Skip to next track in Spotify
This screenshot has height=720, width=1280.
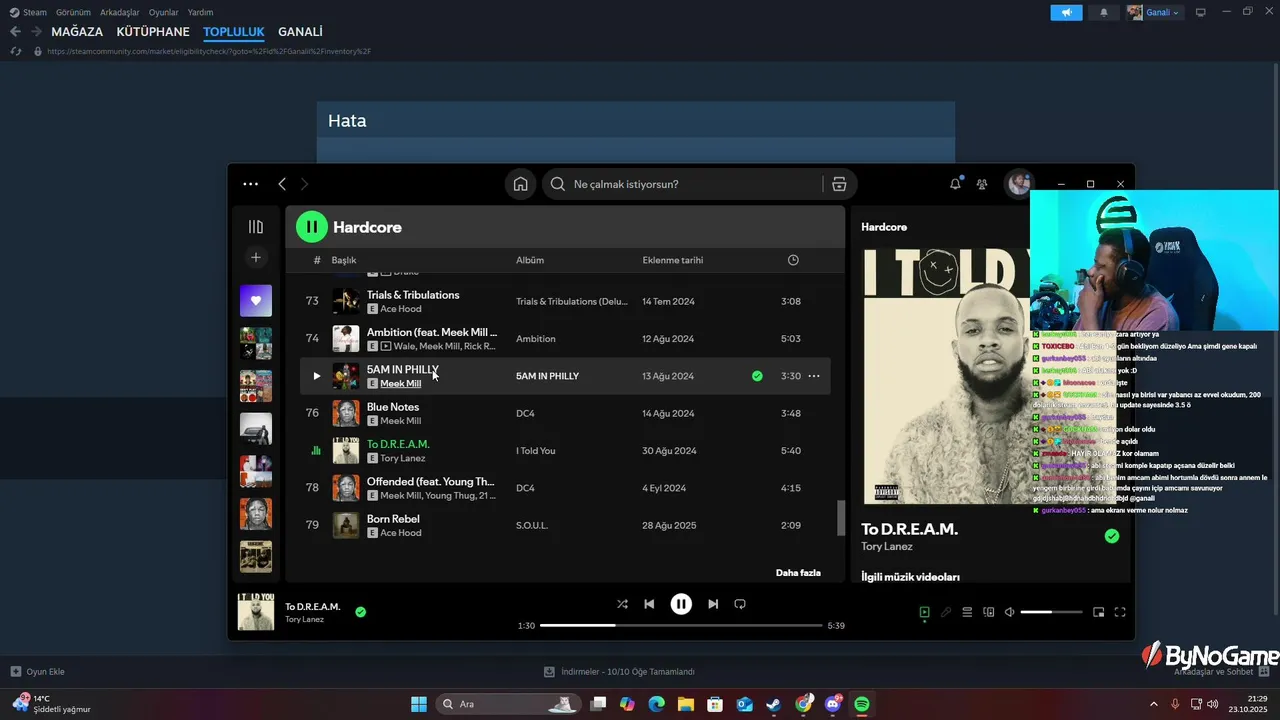[713, 604]
